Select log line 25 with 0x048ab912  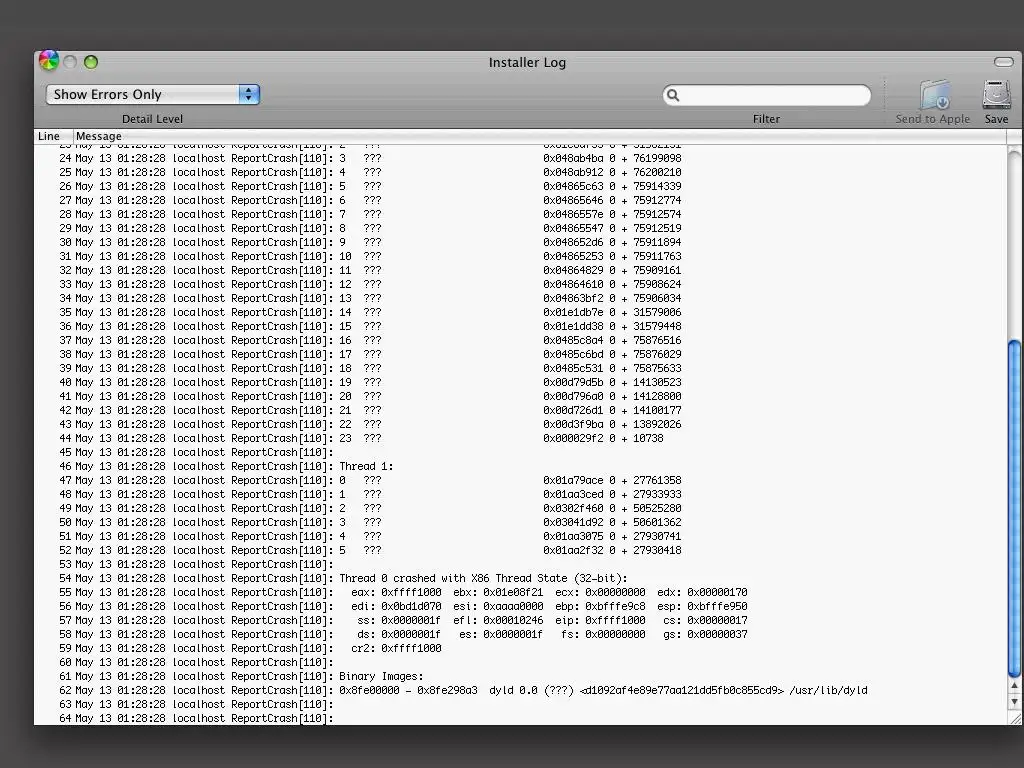(520, 172)
